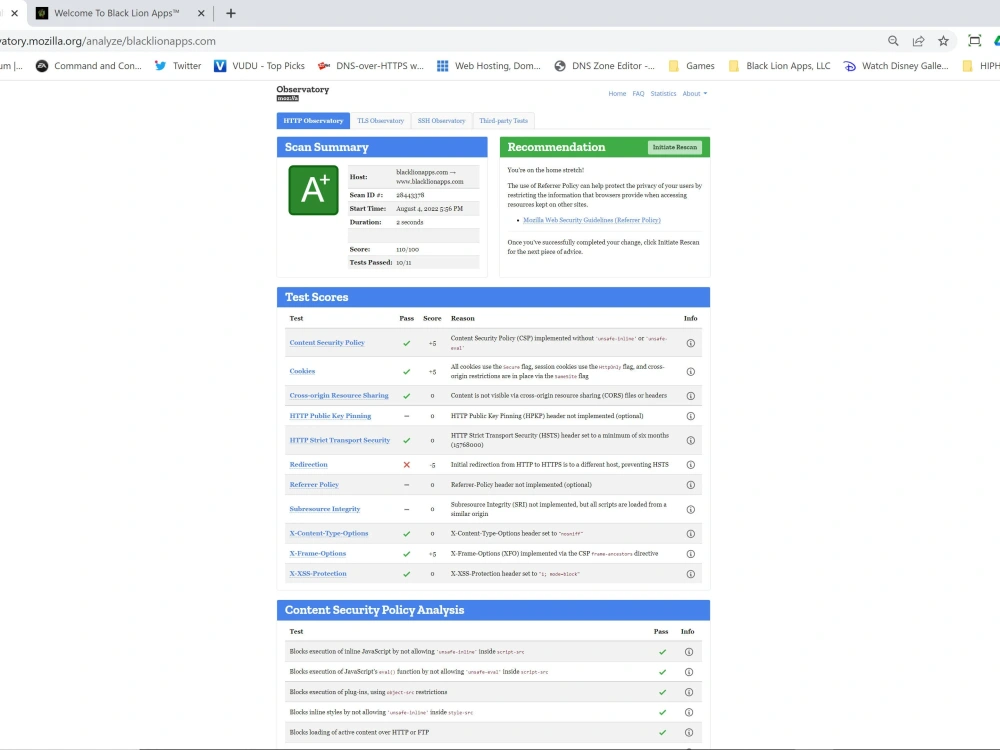The image size is (1000, 750).
Task: Bookmark this page with the star icon
Action: [943, 41]
